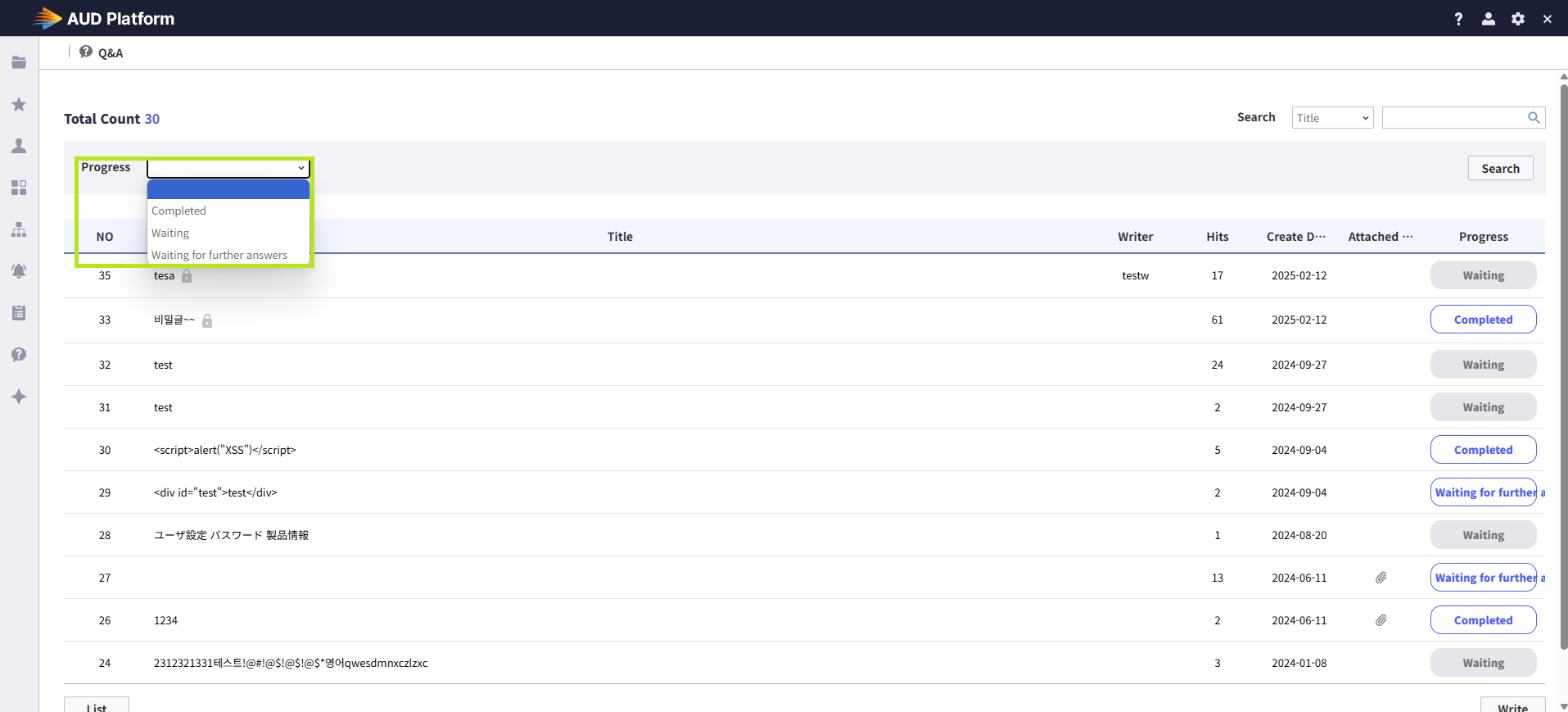Image resolution: width=1568 pixels, height=712 pixels.
Task: Open the div id test post
Action: pyautogui.click(x=215, y=492)
